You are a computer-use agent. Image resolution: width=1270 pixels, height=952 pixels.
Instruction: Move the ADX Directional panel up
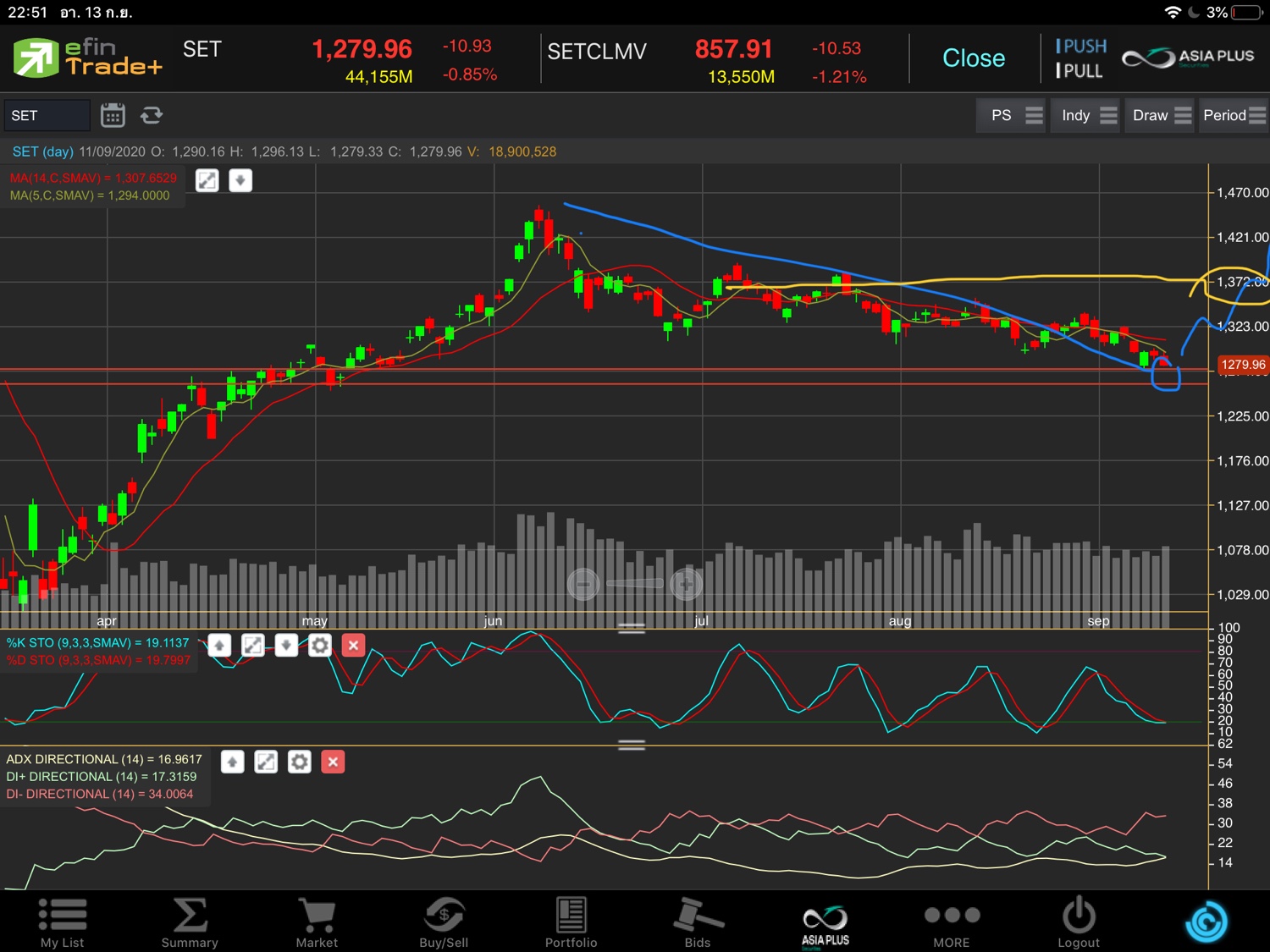(232, 762)
